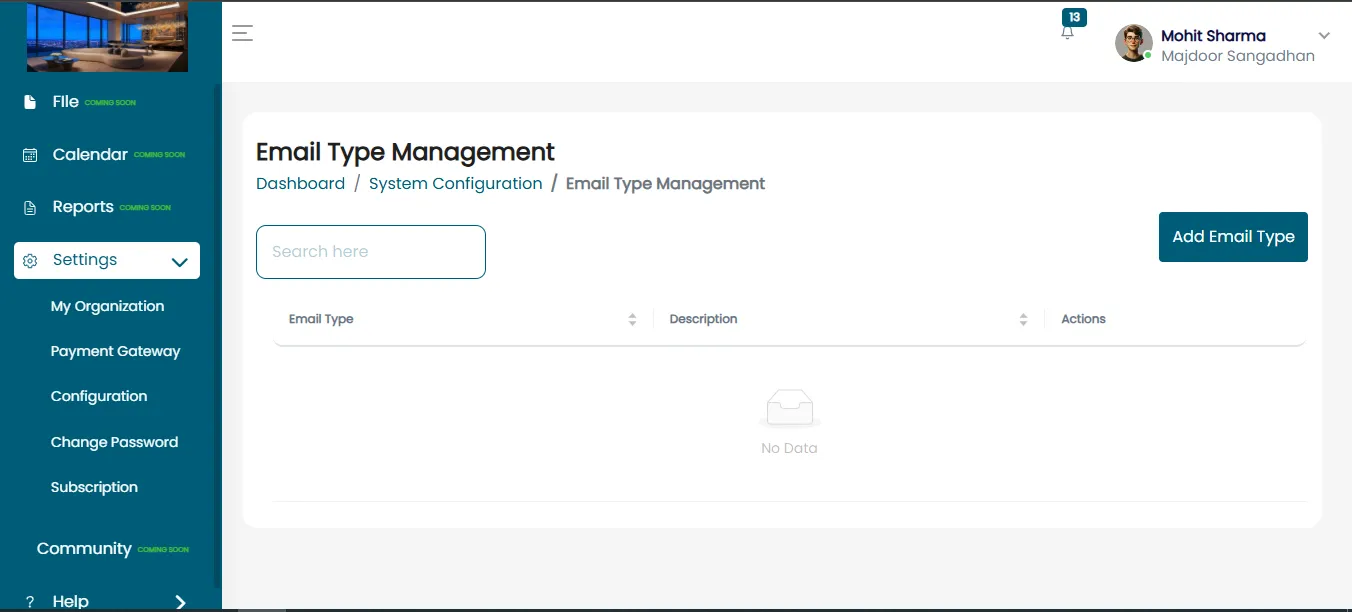Click the Help question mark icon
Image resolution: width=1352 pixels, height=612 pixels.
[x=30, y=601]
